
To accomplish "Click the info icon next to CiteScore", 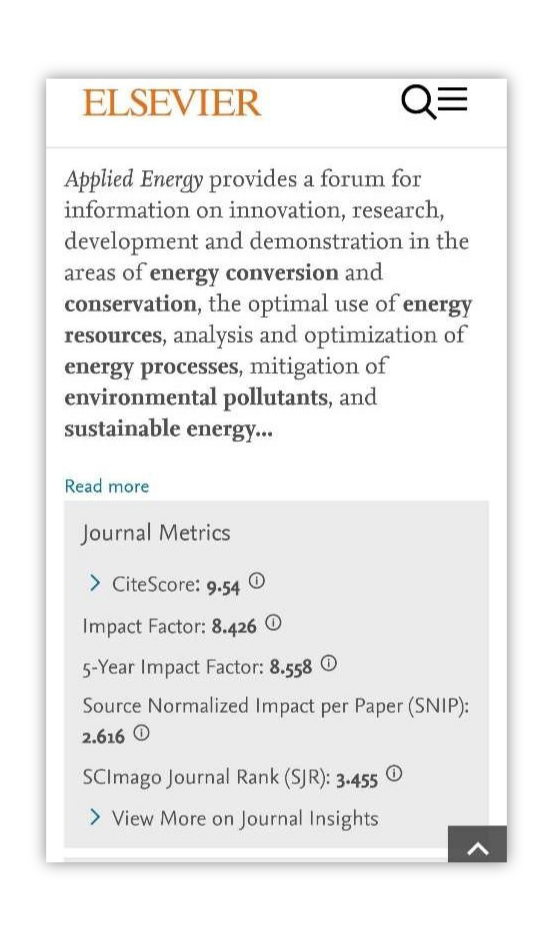I will tap(256, 581).
